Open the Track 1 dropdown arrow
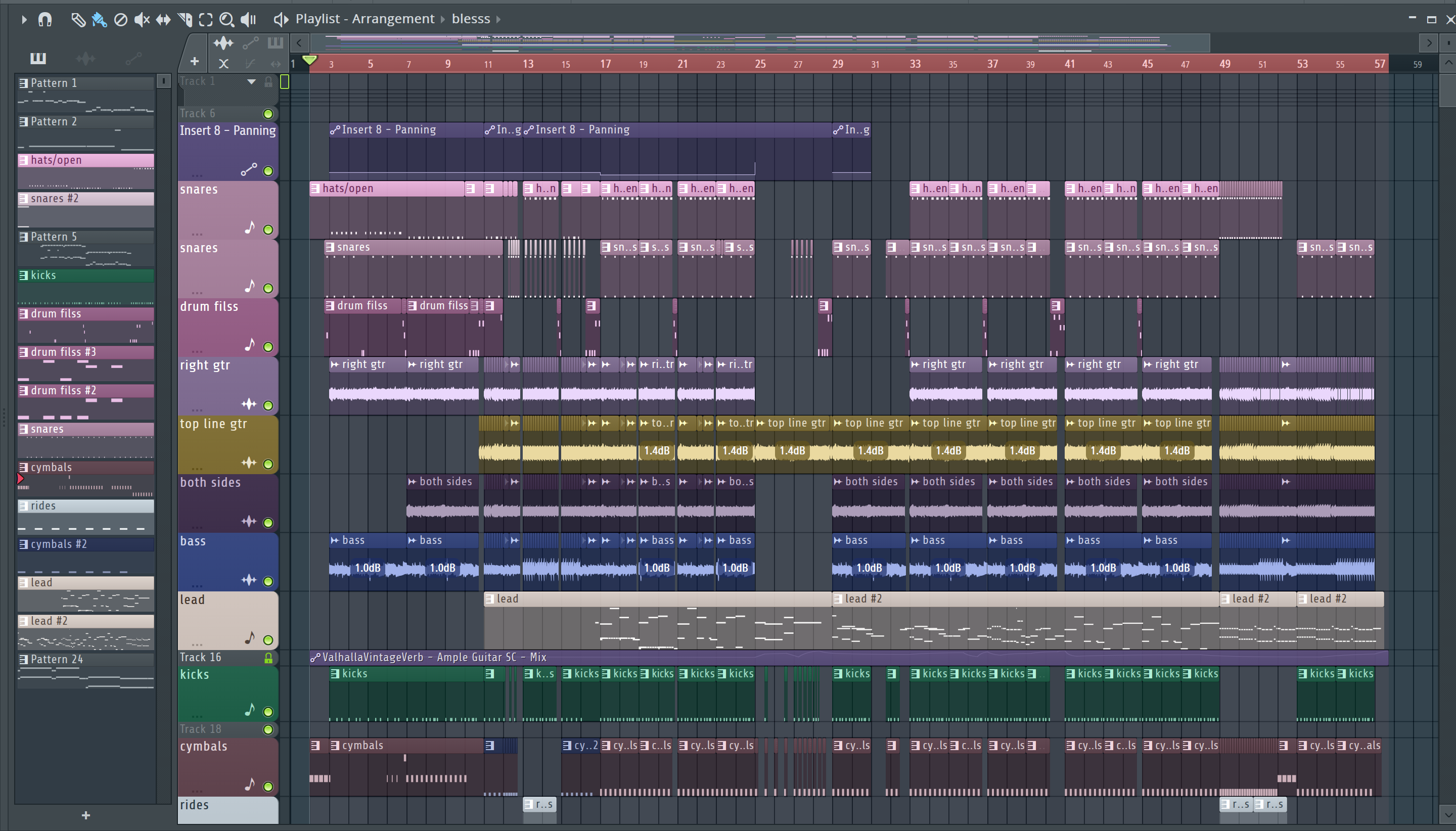 point(251,81)
